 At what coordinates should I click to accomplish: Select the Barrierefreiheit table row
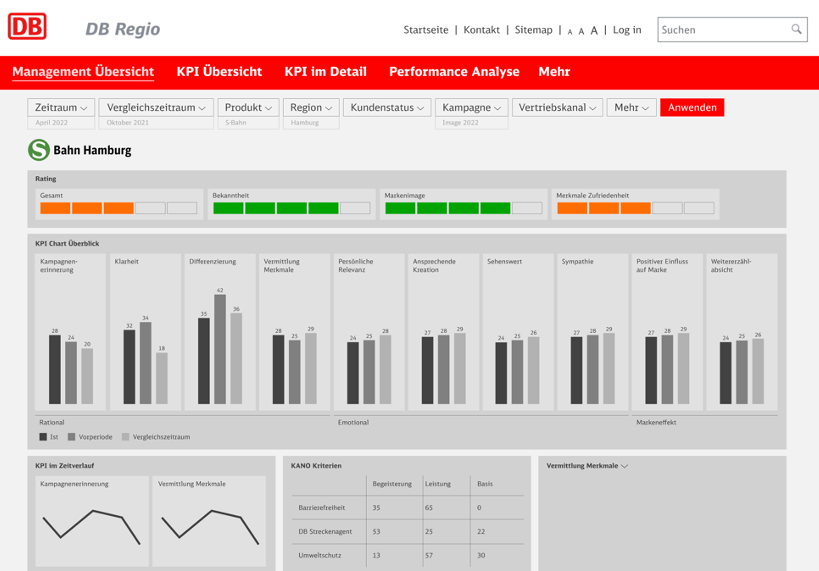pyautogui.click(x=407, y=508)
